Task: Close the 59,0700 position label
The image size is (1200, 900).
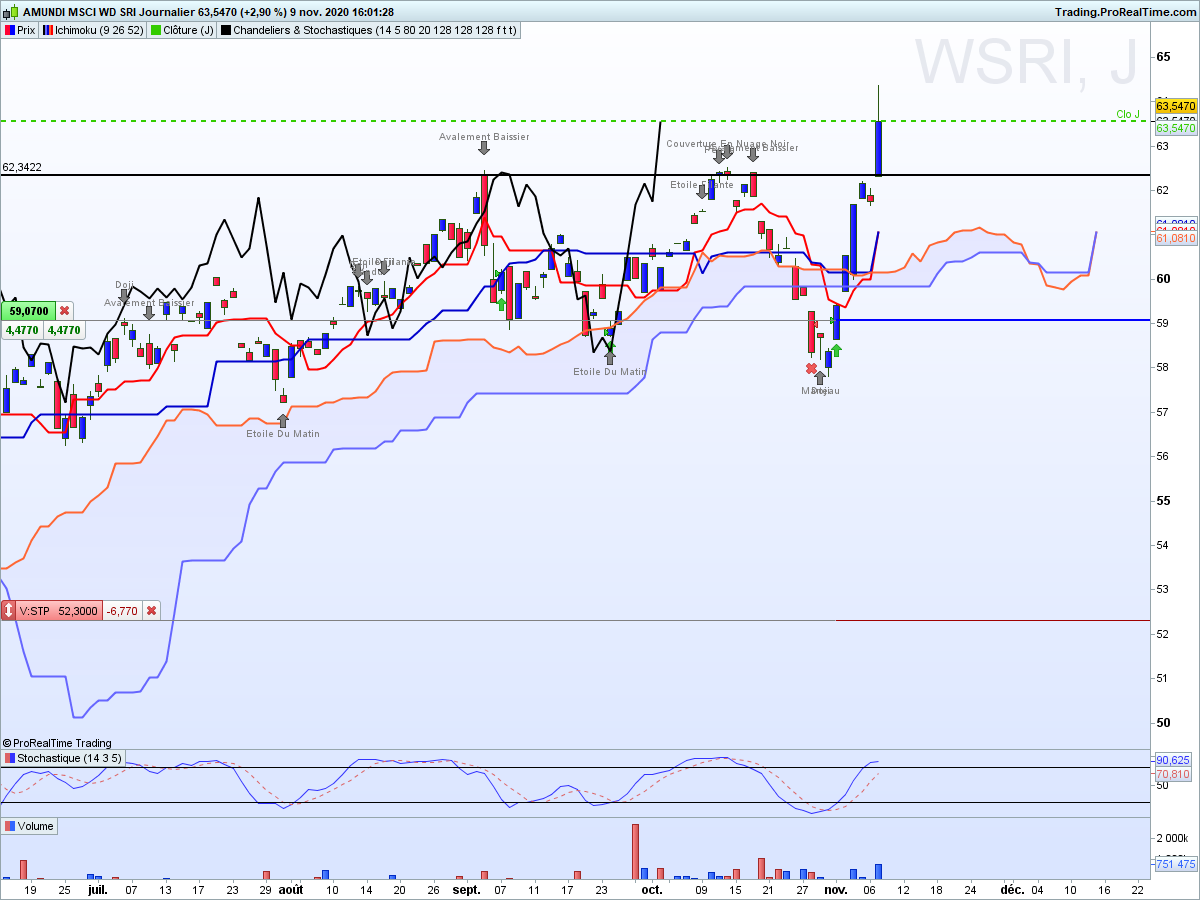Action: pyautogui.click(x=65, y=311)
